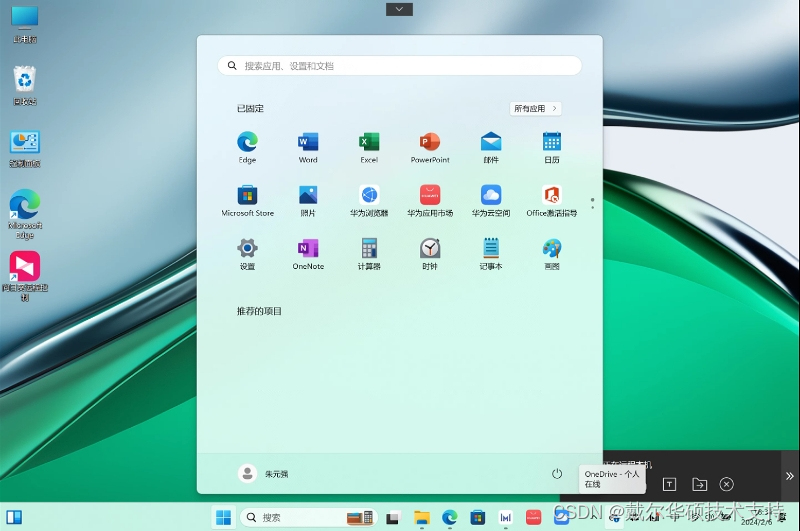Open Microsoft Store from pinned apps
The height and width of the screenshot is (531, 800).
point(247,201)
